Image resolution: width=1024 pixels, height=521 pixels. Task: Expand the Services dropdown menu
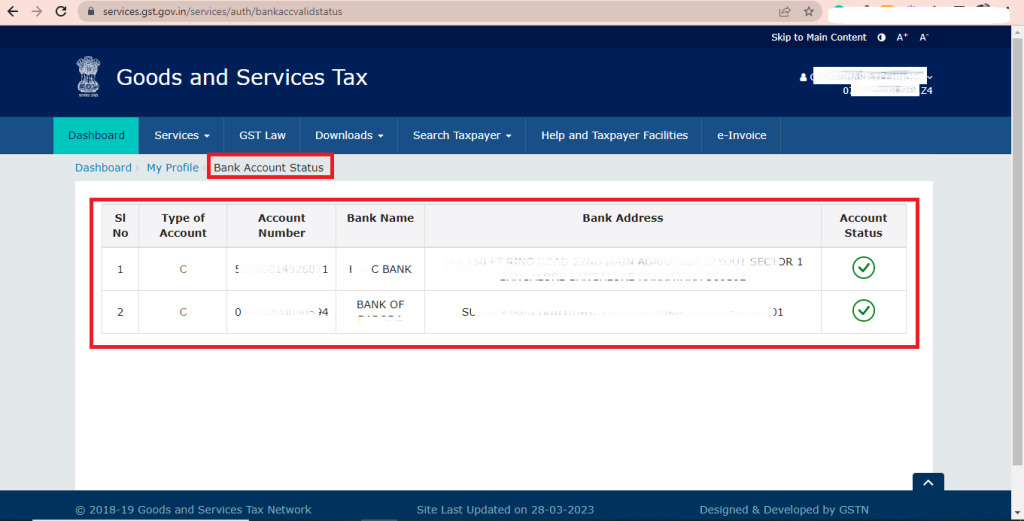coord(181,135)
